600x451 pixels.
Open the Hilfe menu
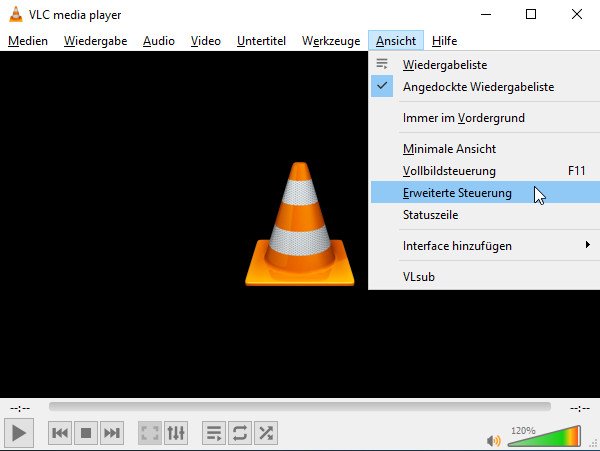(x=444, y=41)
